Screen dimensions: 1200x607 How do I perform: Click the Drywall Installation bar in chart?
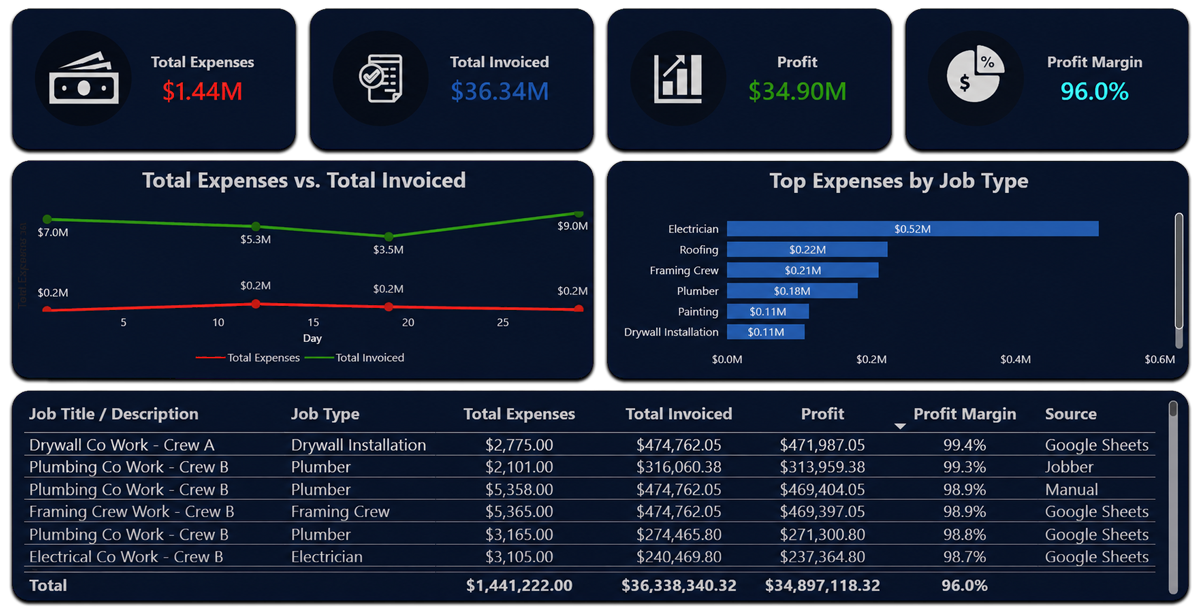click(x=766, y=332)
